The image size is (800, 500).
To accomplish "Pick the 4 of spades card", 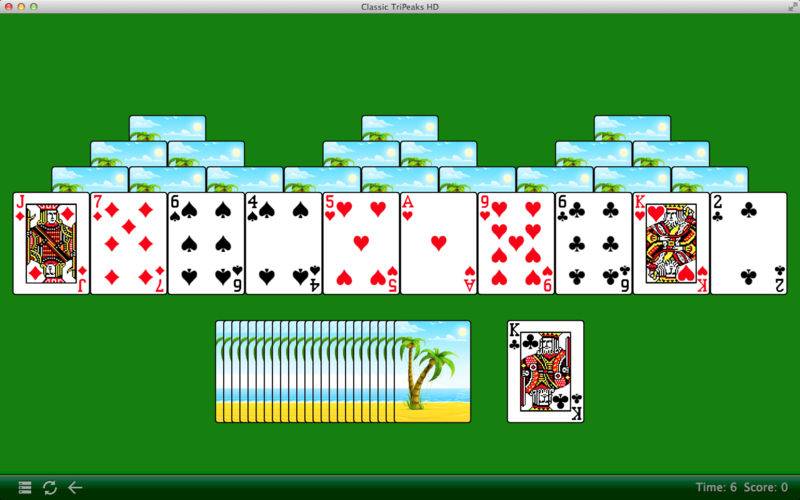I will [x=284, y=243].
